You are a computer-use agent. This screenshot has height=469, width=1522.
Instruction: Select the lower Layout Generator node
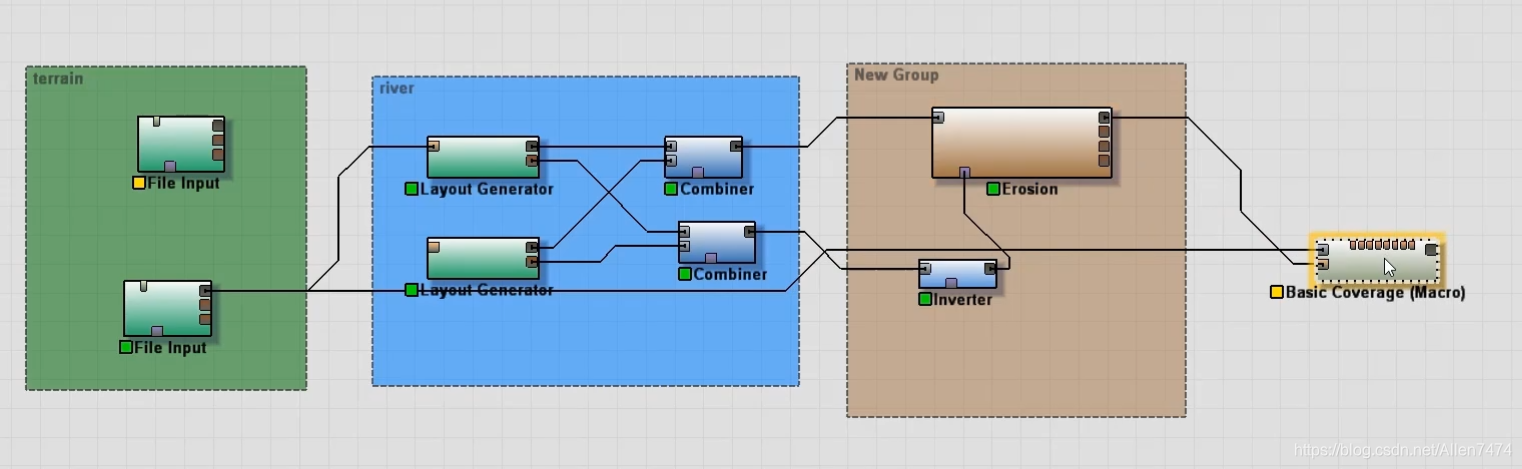483,258
